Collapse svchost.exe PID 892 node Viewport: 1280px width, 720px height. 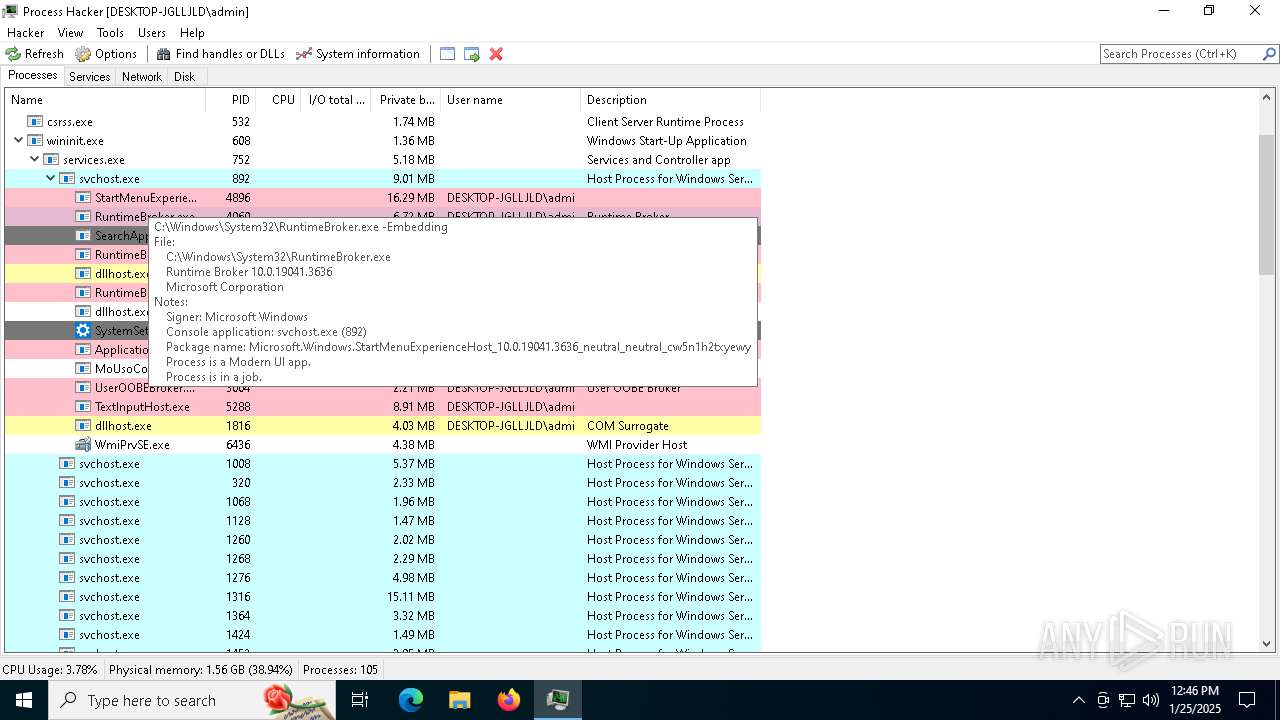click(x=51, y=179)
